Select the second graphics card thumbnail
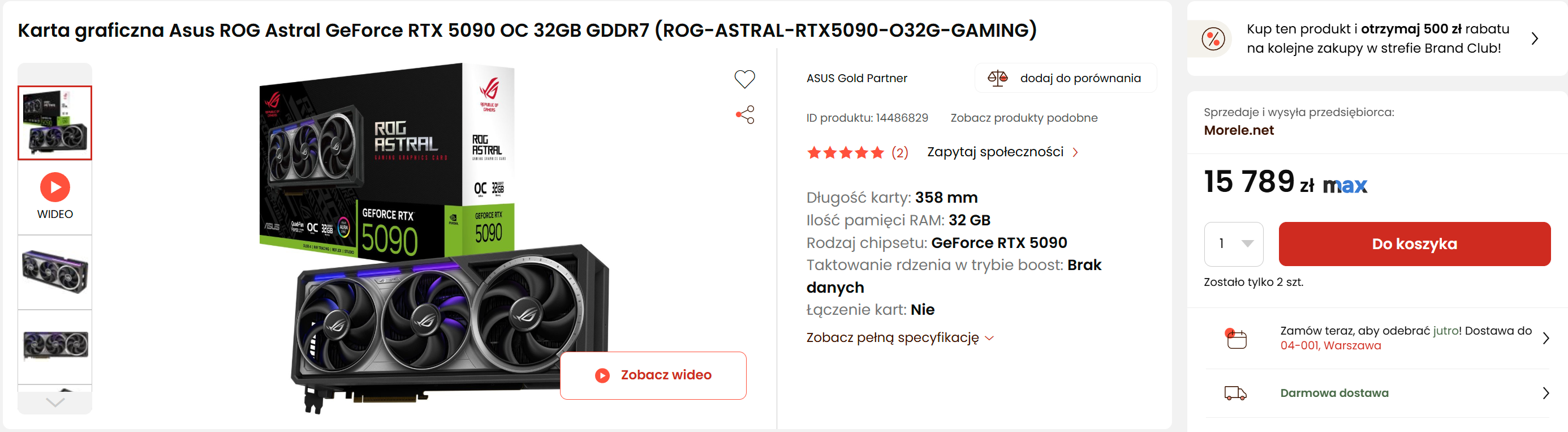The image size is (1568, 432). pos(55,272)
